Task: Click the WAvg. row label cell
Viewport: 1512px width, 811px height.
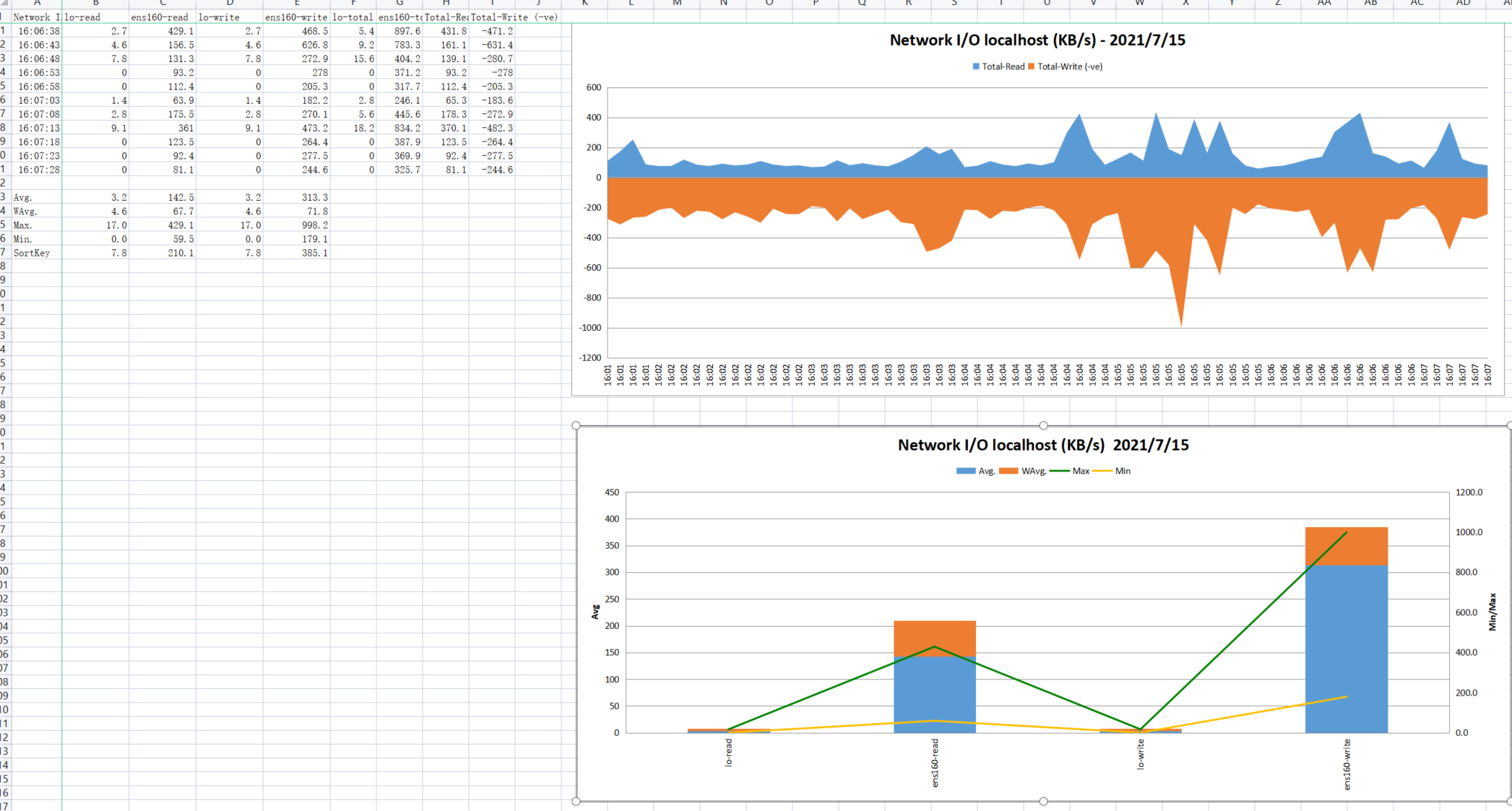Action: (x=25, y=212)
